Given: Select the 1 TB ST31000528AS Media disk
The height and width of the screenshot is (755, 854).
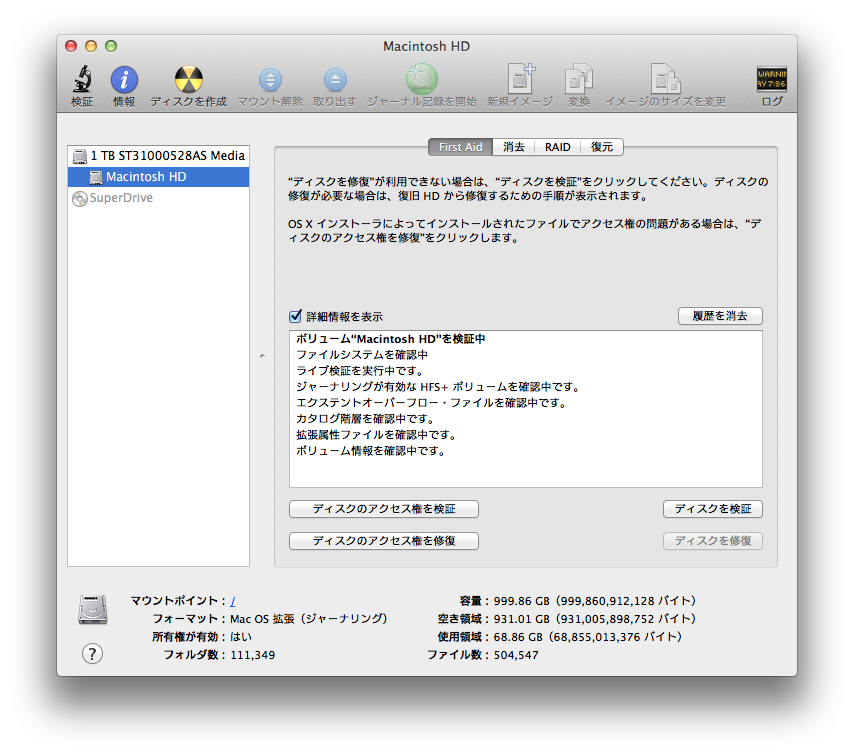Looking at the screenshot, I should click(x=158, y=156).
